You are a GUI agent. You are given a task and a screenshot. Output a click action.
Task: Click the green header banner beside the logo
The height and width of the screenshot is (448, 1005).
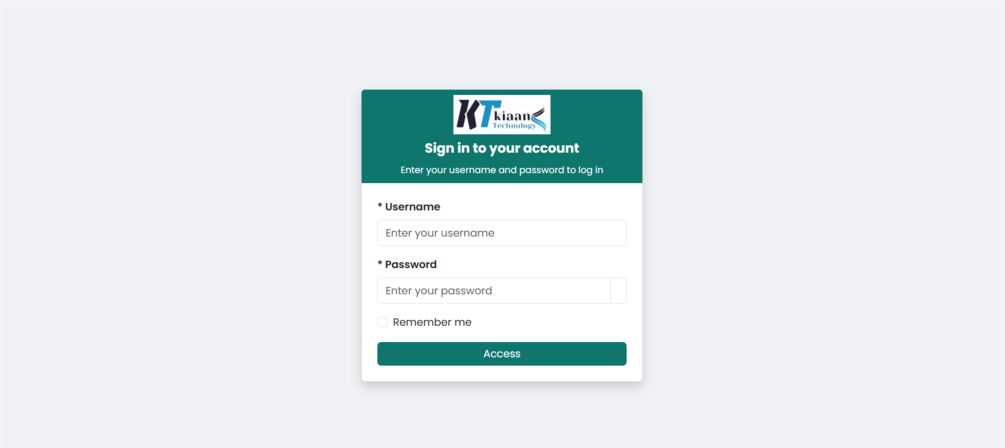[x=596, y=114]
